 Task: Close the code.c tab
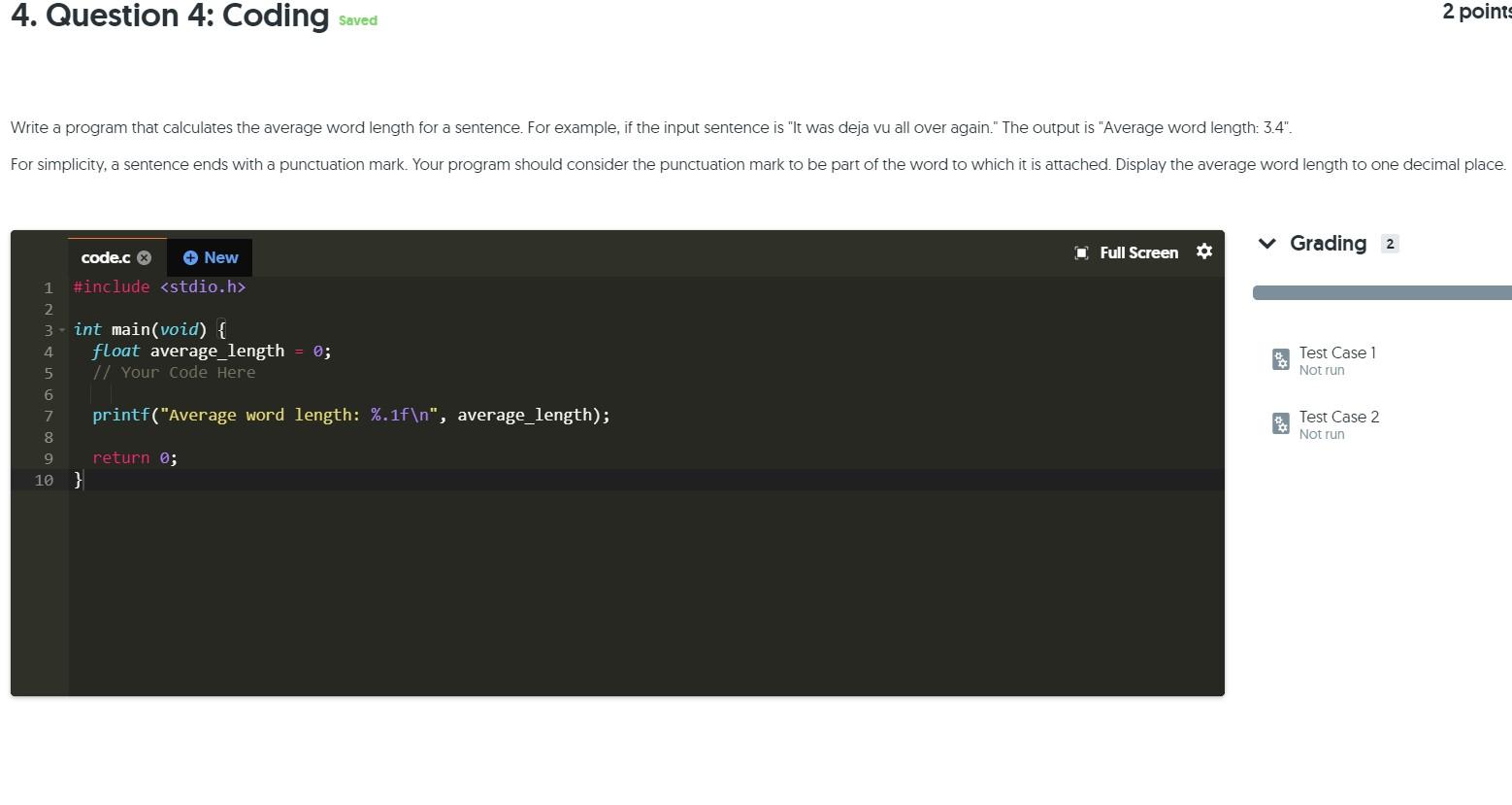point(145,257)
